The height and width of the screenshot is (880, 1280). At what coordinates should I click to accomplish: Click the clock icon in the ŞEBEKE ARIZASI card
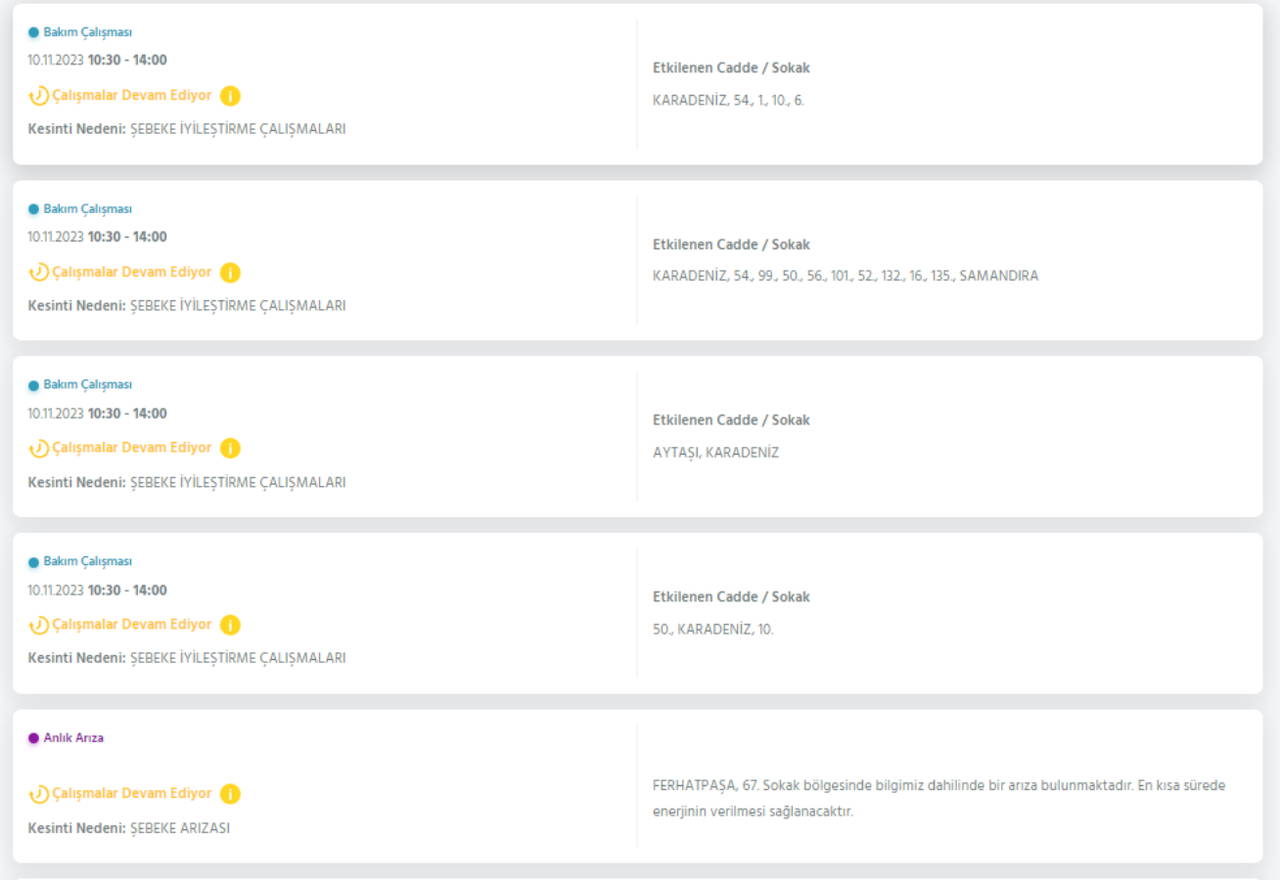point(38,794)
